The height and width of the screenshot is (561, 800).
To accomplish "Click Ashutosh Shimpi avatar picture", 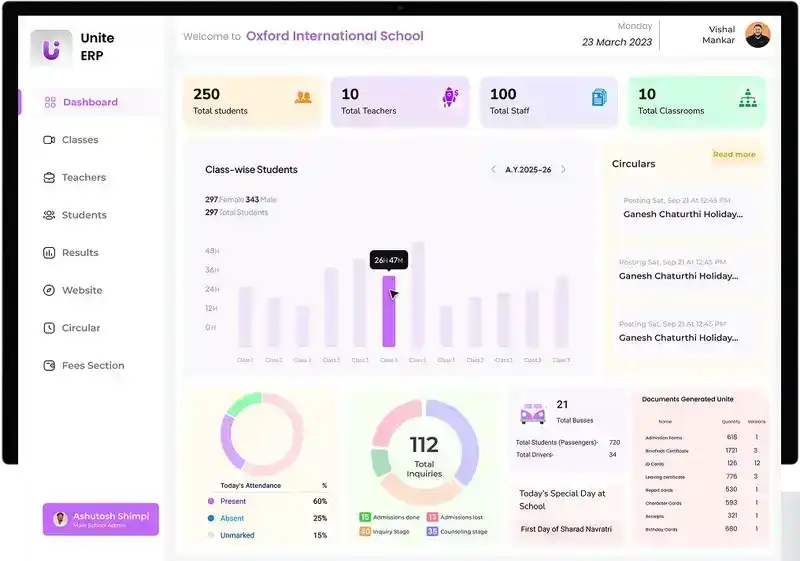I will pyautogui.click(x=60, y=519).
